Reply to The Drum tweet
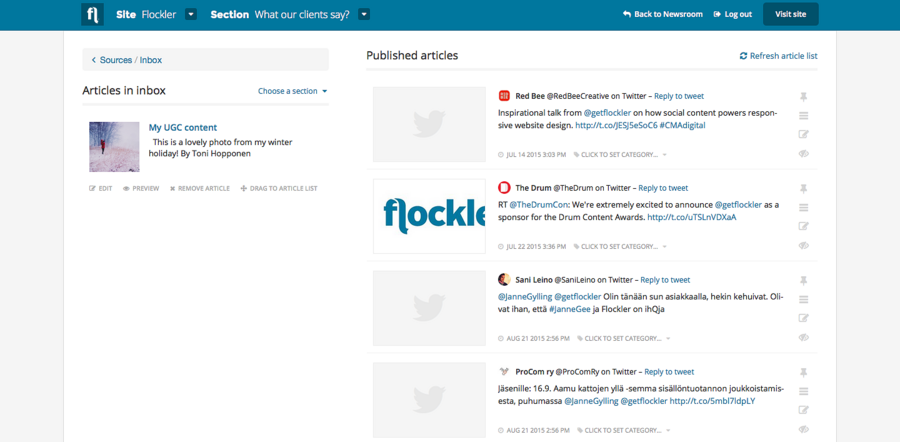This screenshot has width=900, height=442. (x=663, y=188)
